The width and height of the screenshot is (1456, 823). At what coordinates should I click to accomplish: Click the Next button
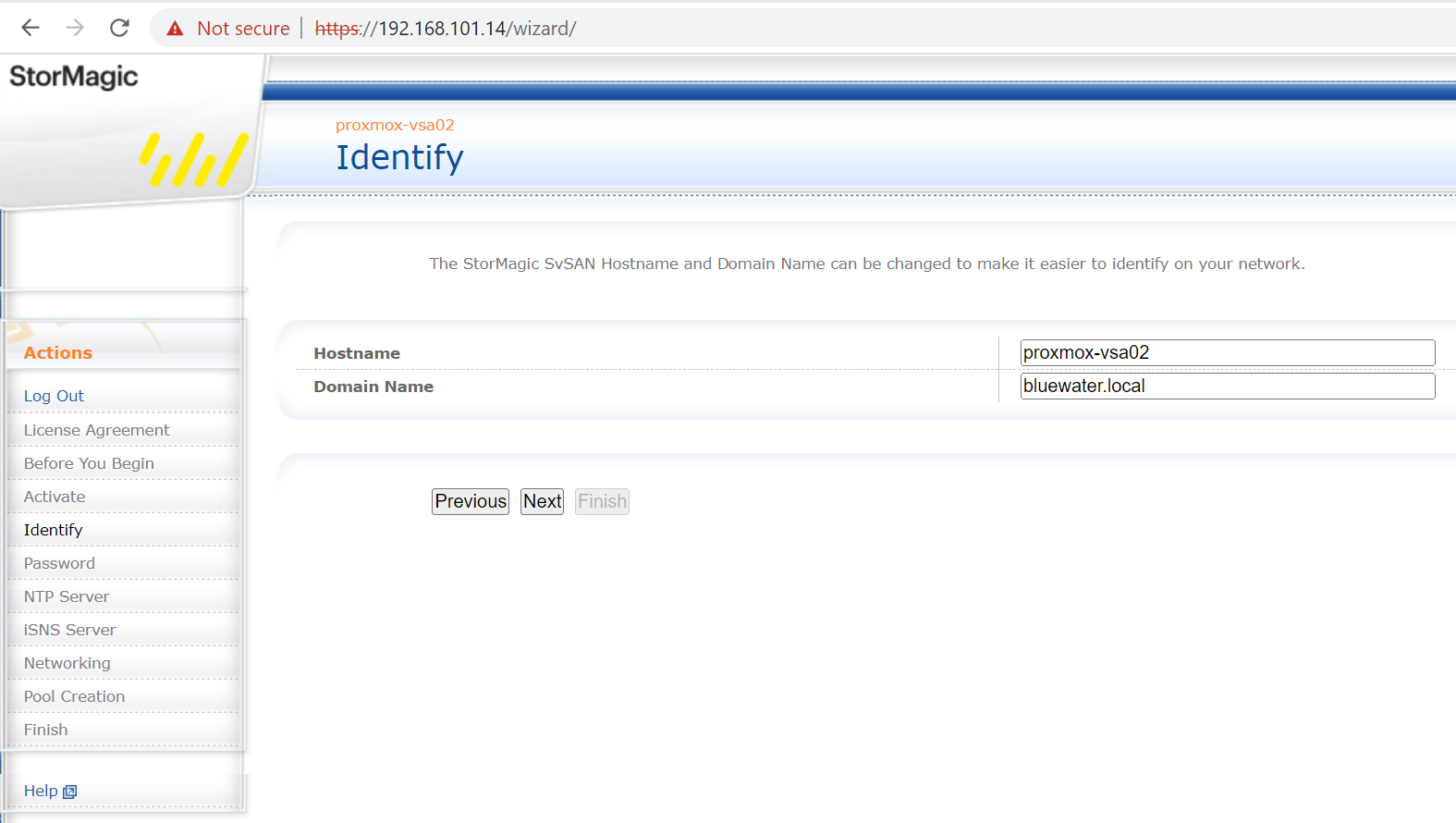pos(542,501)
